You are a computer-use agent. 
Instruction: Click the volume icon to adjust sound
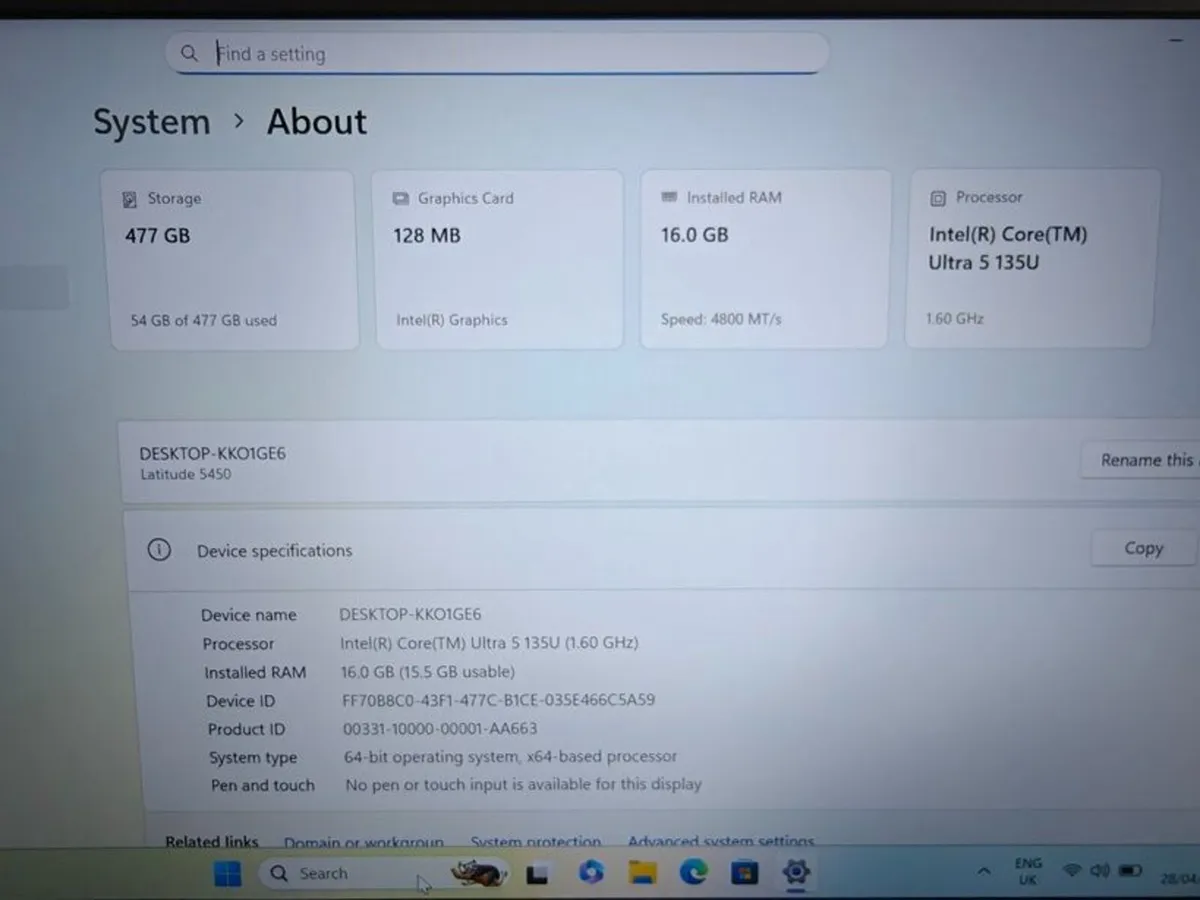coord(1101,871)
